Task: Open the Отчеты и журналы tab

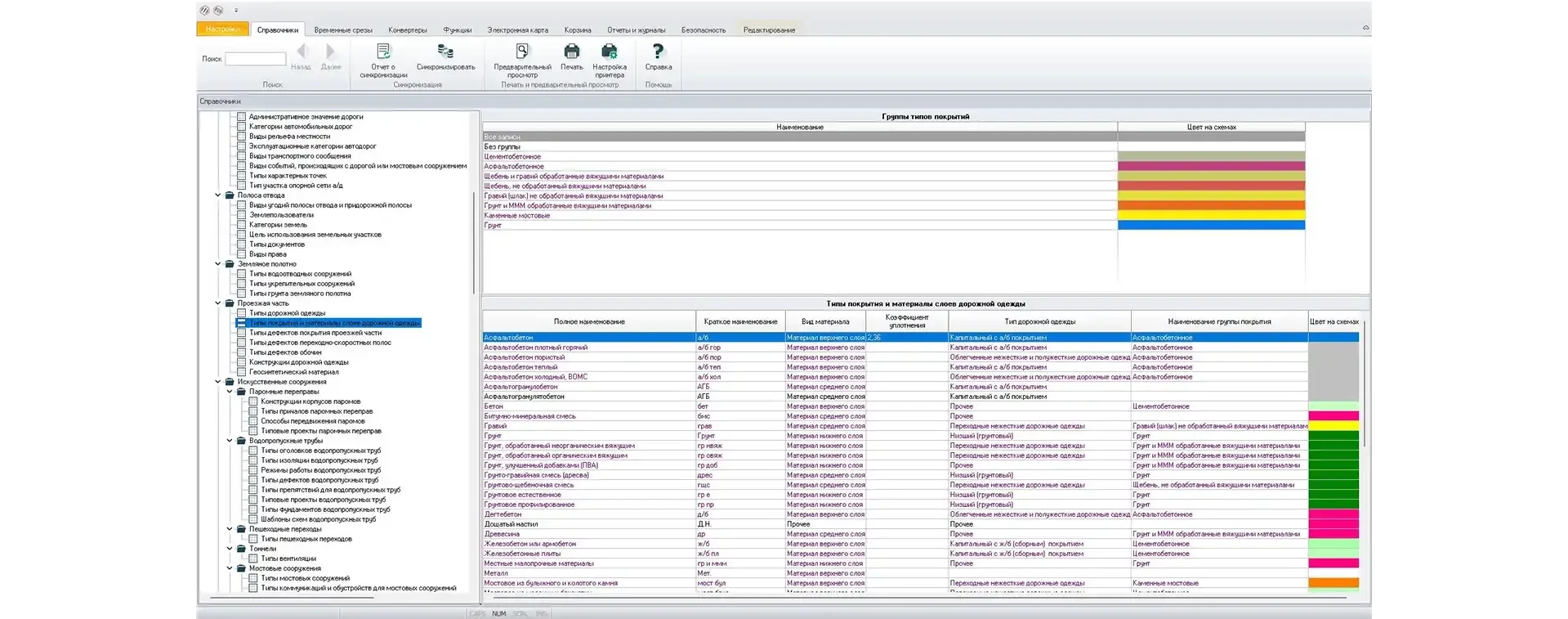Action: point(636,30)
